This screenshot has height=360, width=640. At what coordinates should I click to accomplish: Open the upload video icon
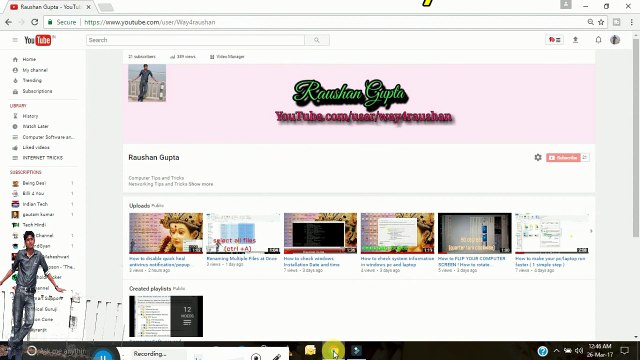tap(575, 40)
